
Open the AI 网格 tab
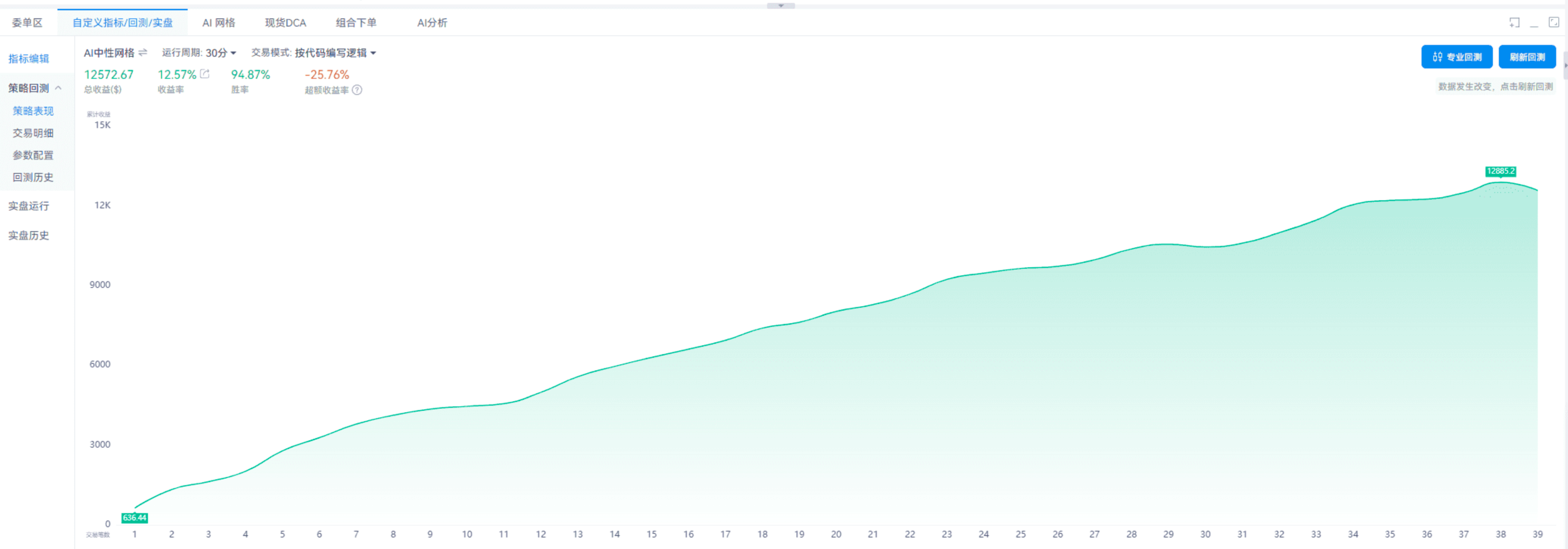coord(219,23)
